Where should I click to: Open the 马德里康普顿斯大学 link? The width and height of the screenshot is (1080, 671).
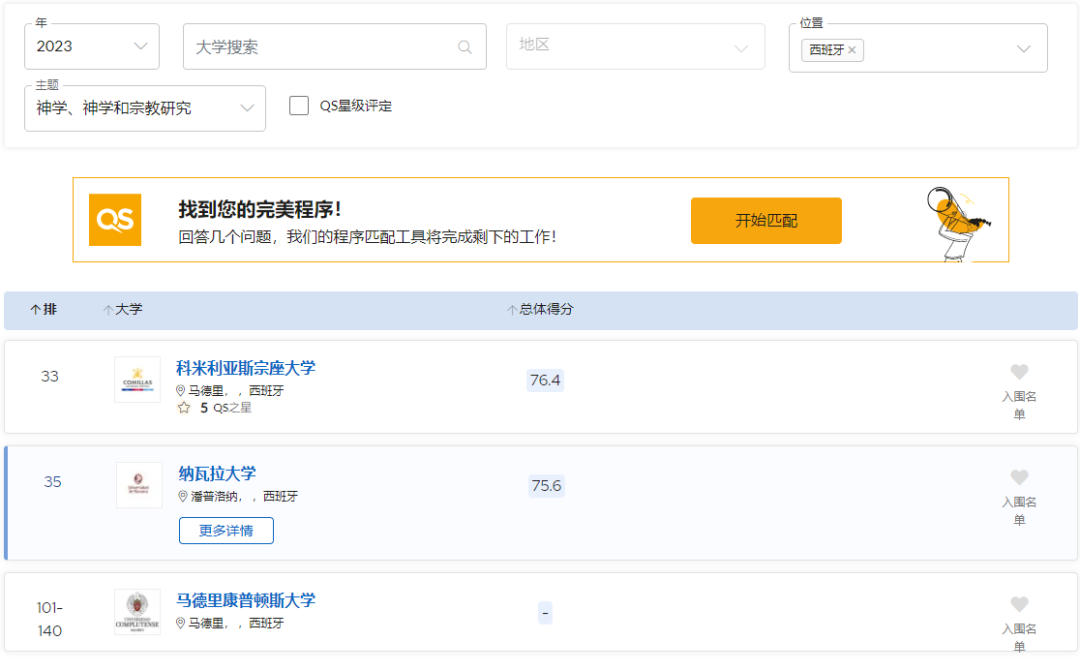coord(246,600)
